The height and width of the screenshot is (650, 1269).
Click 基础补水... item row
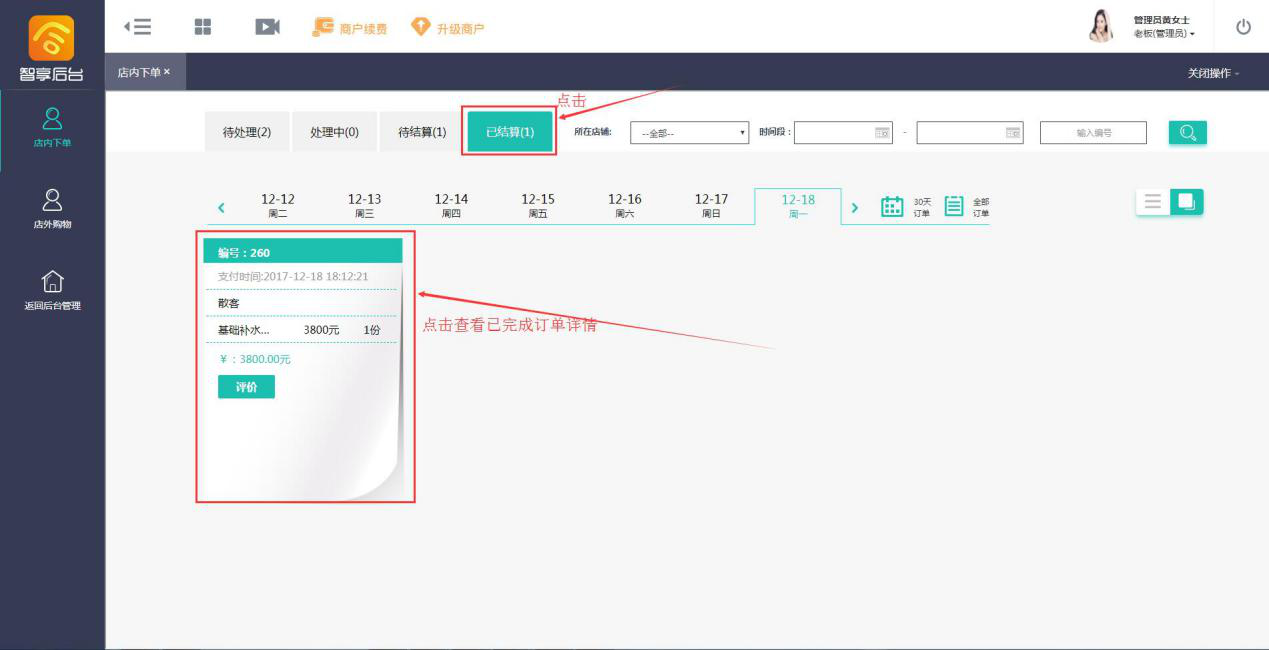pos(299,329)
